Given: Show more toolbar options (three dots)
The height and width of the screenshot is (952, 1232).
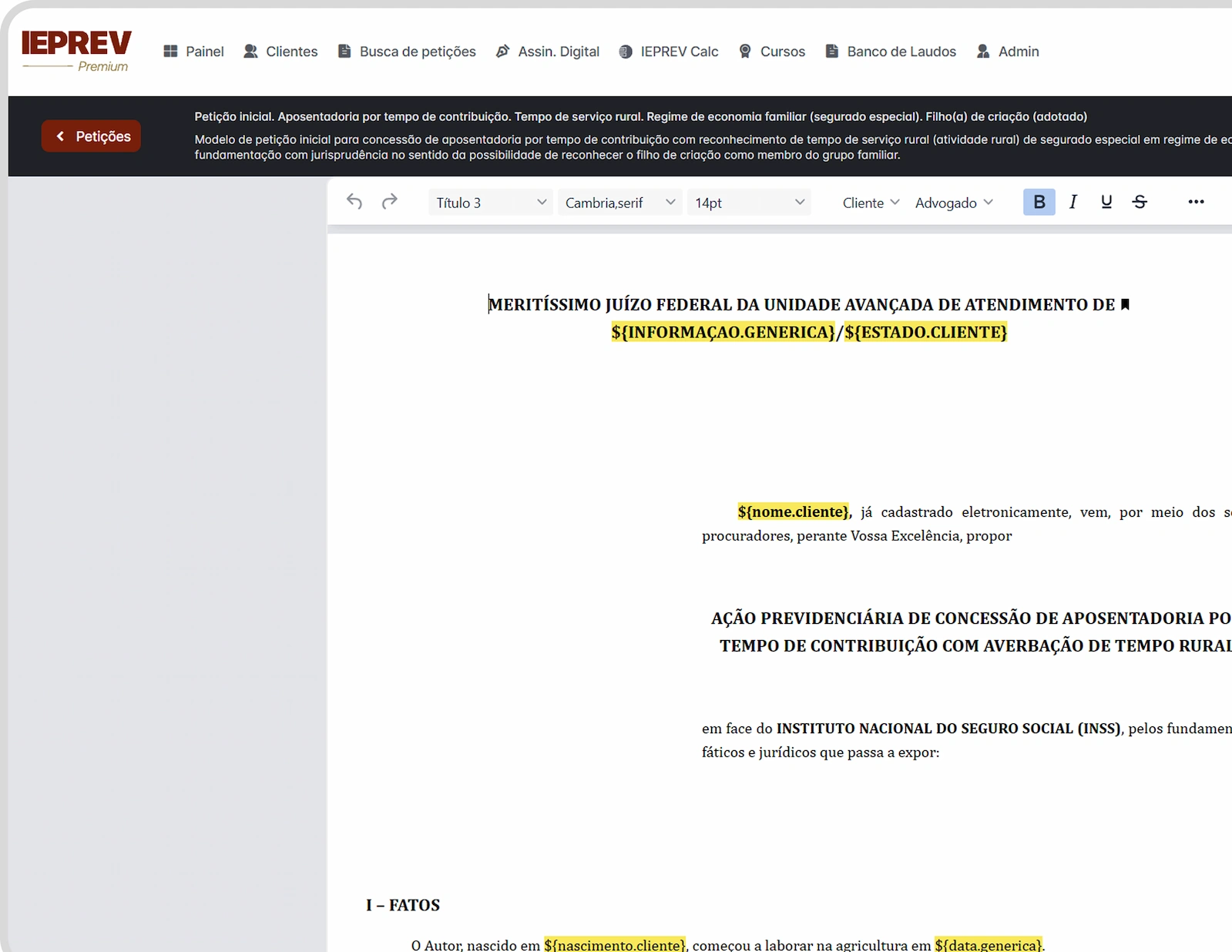Looking at the screenshot, I should click(1196, 202).
